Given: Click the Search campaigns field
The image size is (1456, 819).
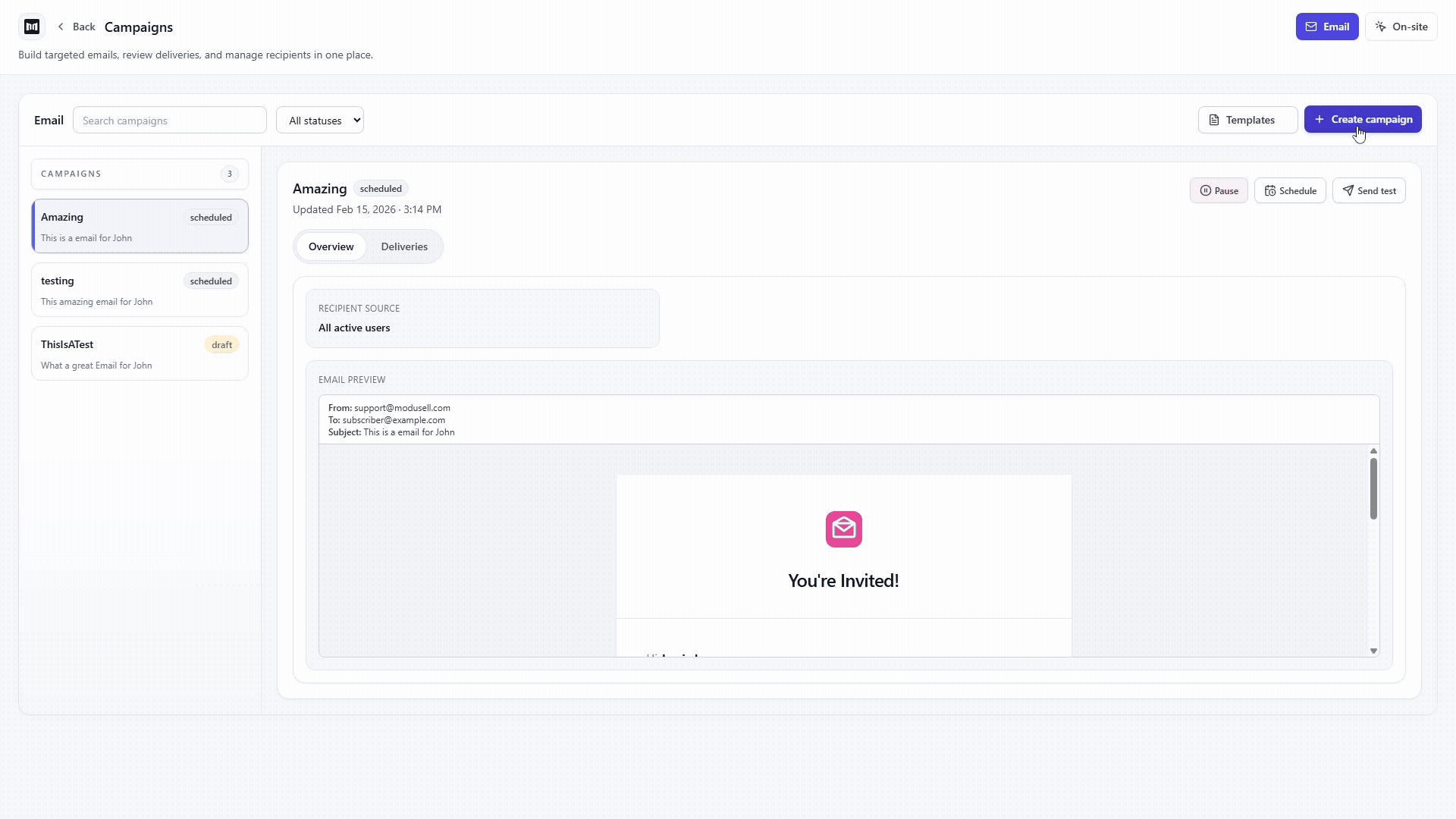Looking at the screenshot, I should [x=169, y=121].
